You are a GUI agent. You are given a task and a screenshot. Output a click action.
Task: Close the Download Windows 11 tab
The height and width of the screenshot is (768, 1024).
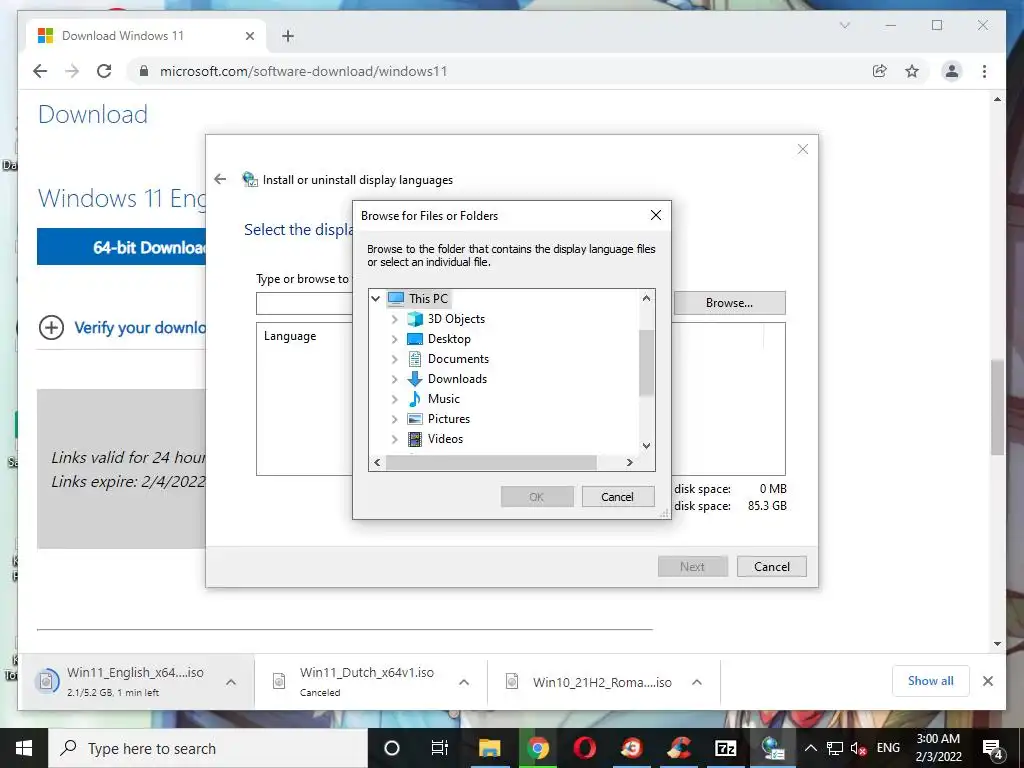click(249, 36)
